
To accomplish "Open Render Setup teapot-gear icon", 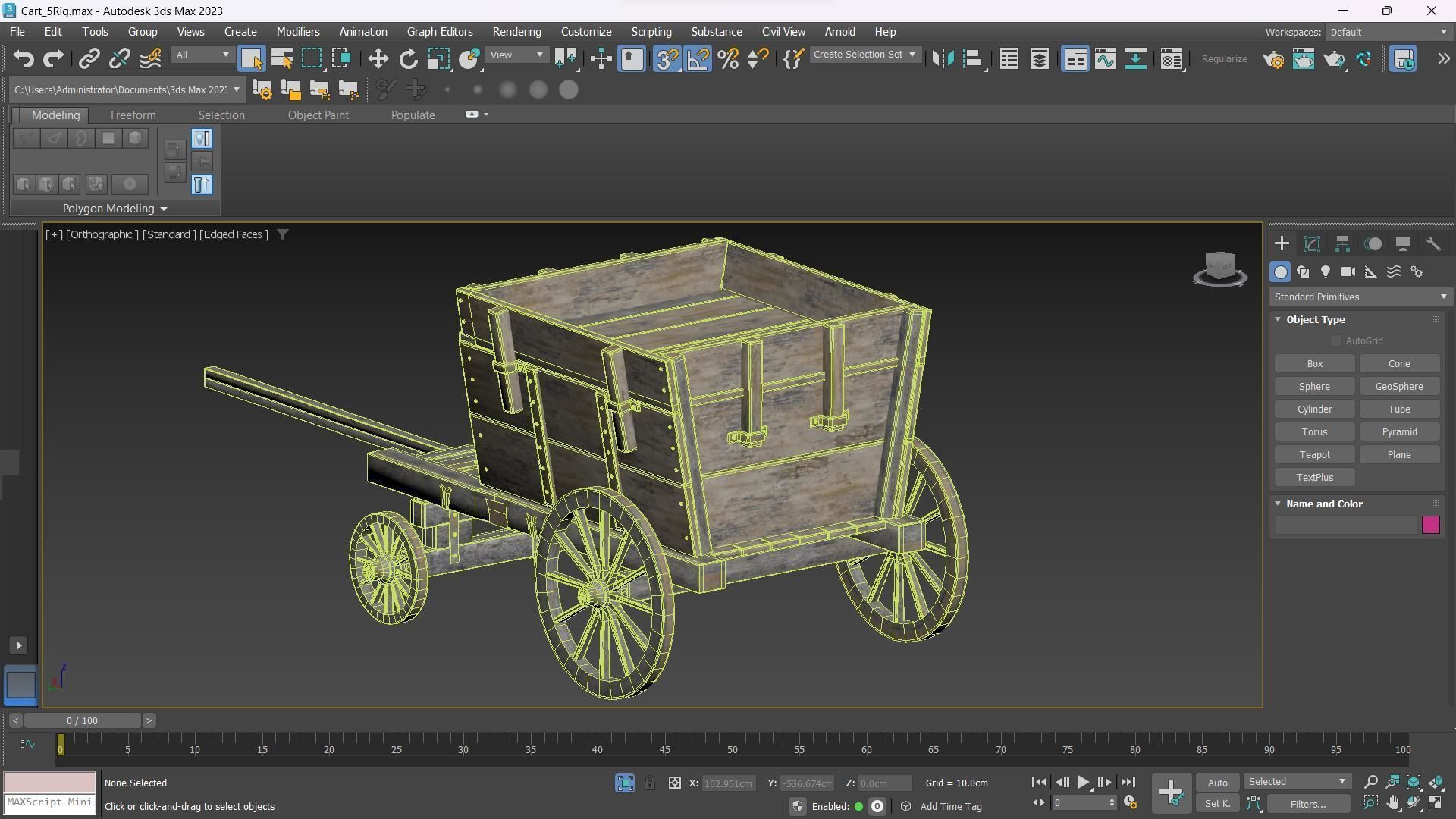I will (1273, 59).
